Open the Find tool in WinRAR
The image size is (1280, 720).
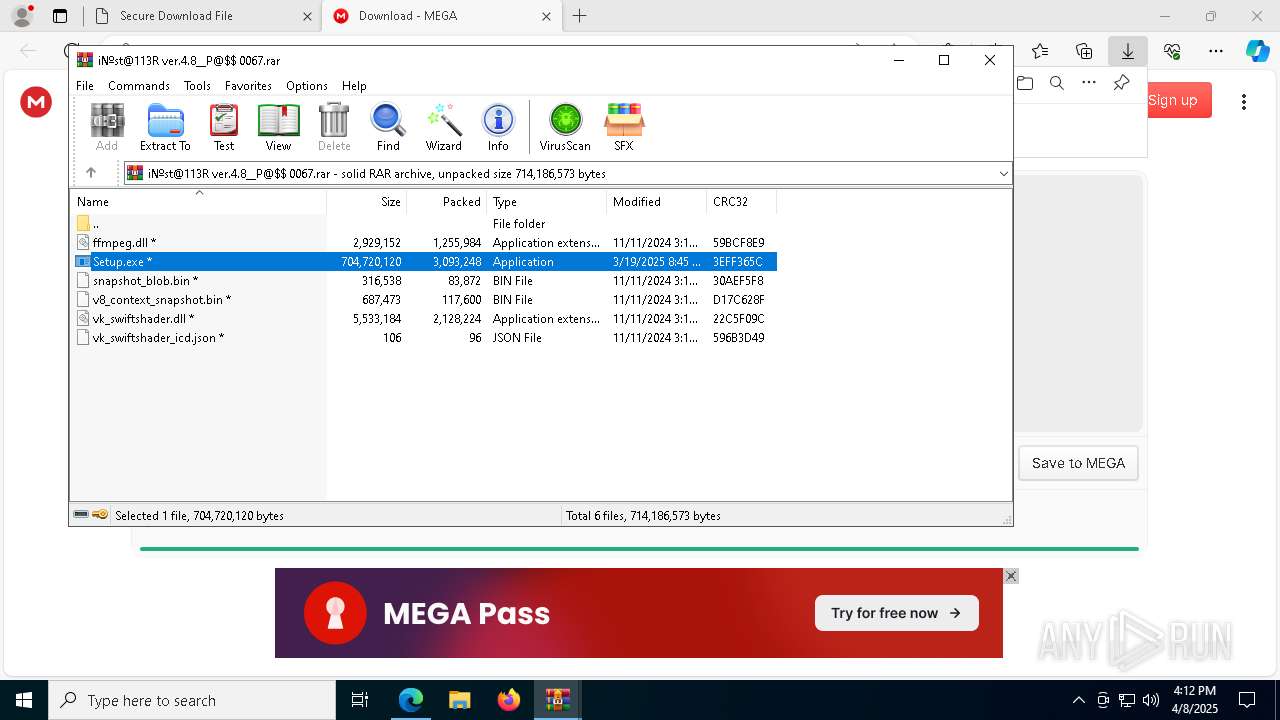tap(388, 127)
